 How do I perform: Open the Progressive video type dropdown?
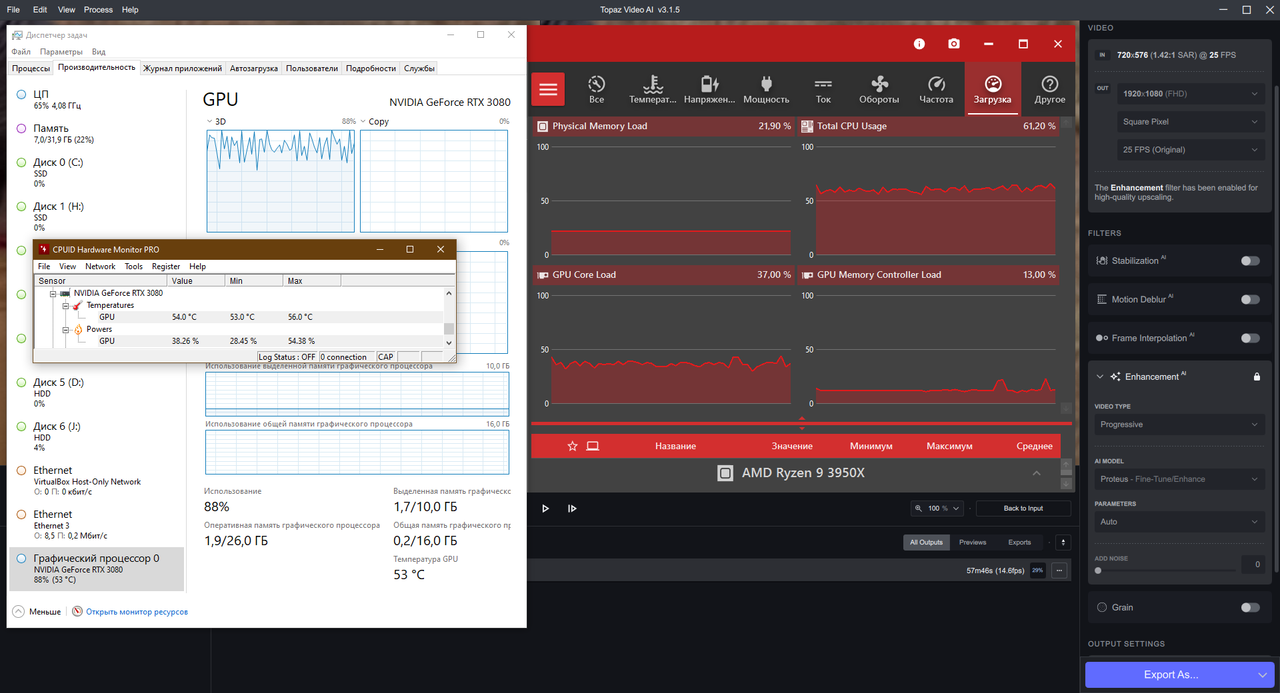click(1180, 424)
